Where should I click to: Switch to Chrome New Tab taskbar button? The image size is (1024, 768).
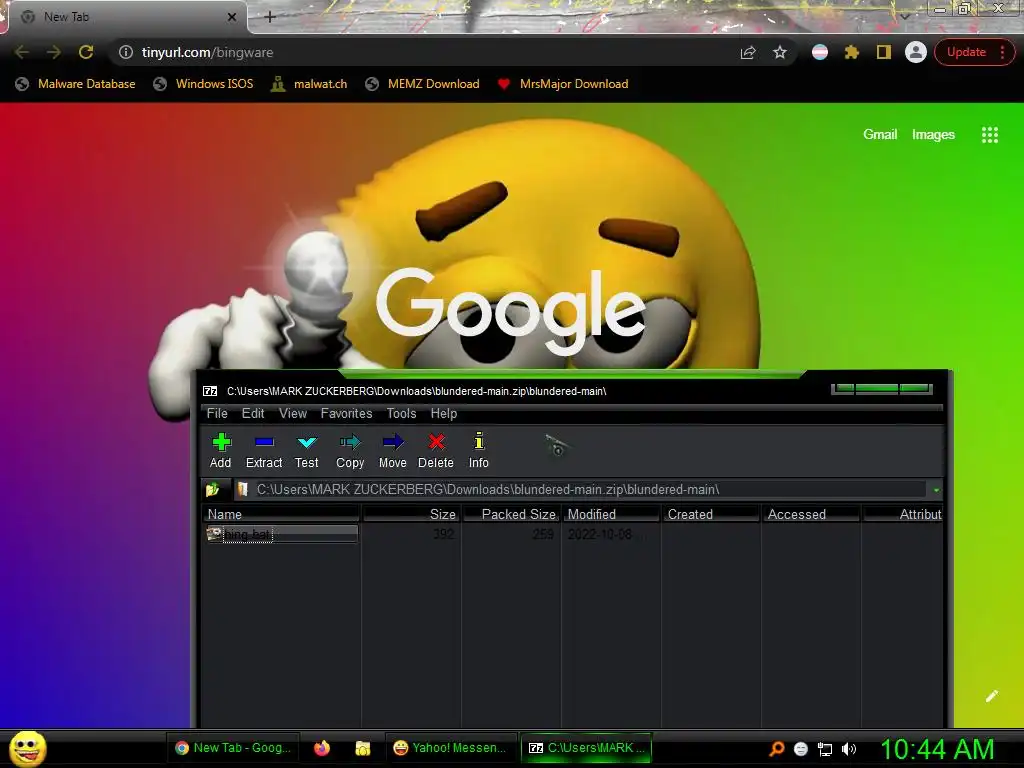[x=233, y=748]
